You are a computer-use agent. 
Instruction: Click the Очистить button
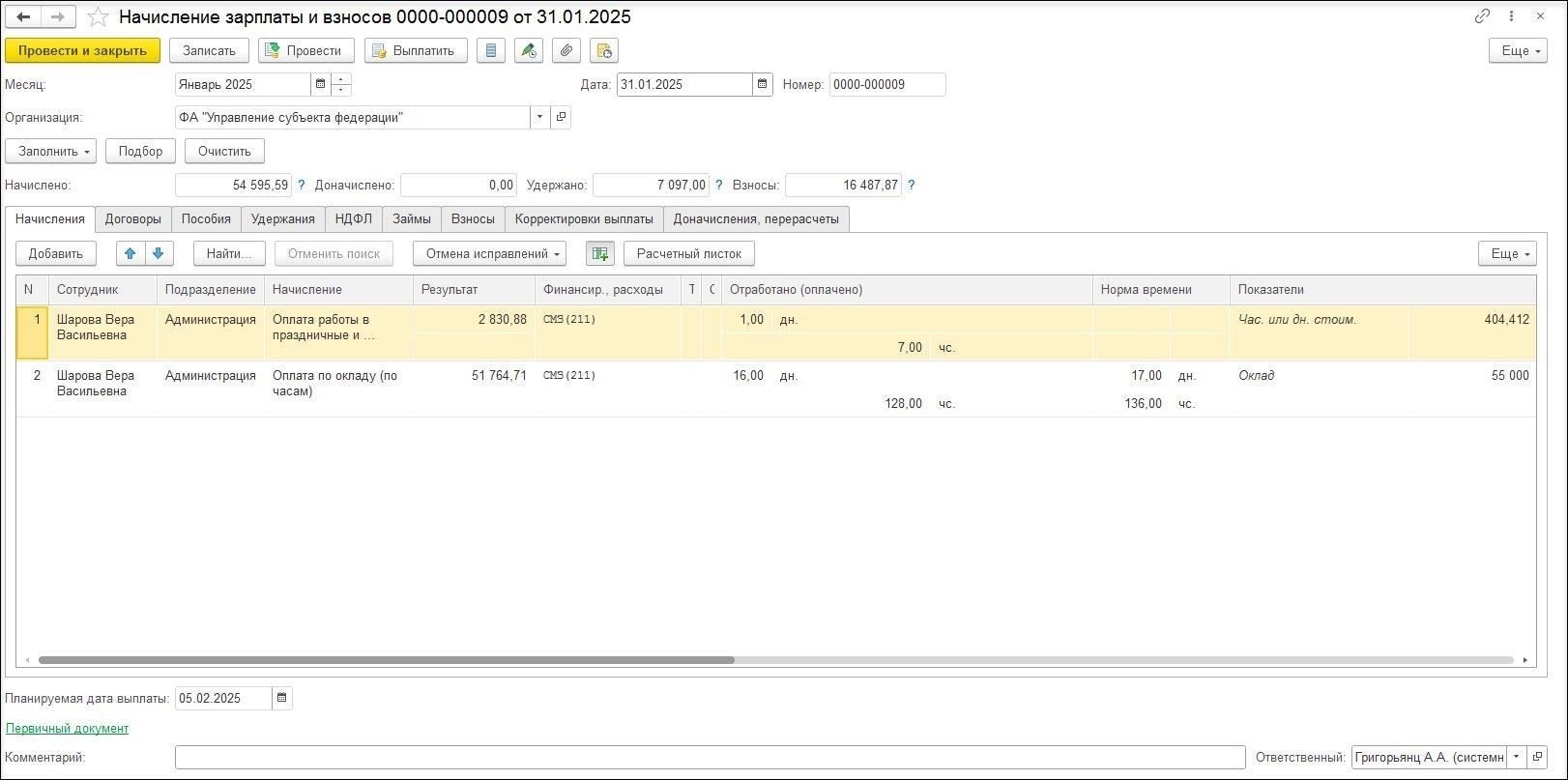[x=224, y=151]
